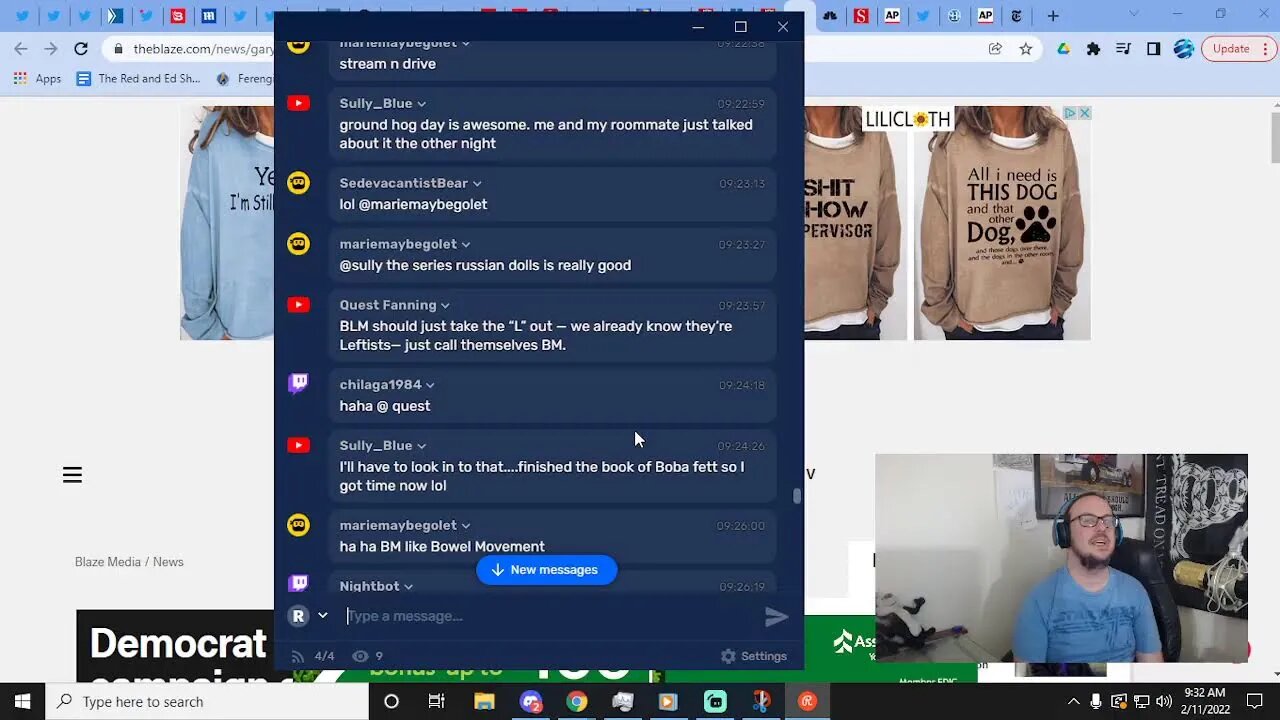Open mariemaybegolet menu on russian dolls message
Image resolution: width=1280 pixels, height=720 pixels.
466,245
